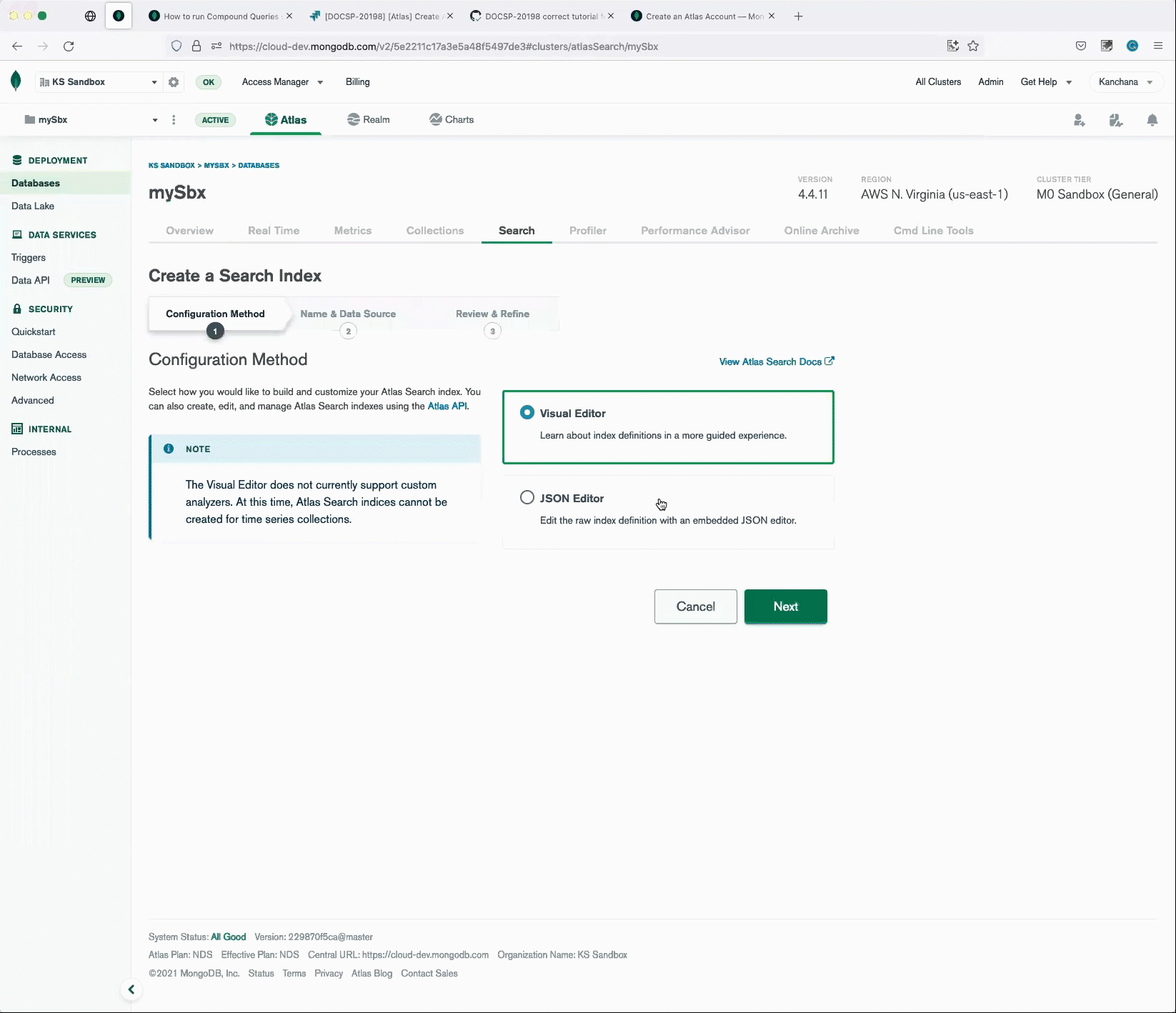The height and width of the screenshot is (1013, 1176).
Task: Switch to the Real Time tab
Action: coord(274,231)
